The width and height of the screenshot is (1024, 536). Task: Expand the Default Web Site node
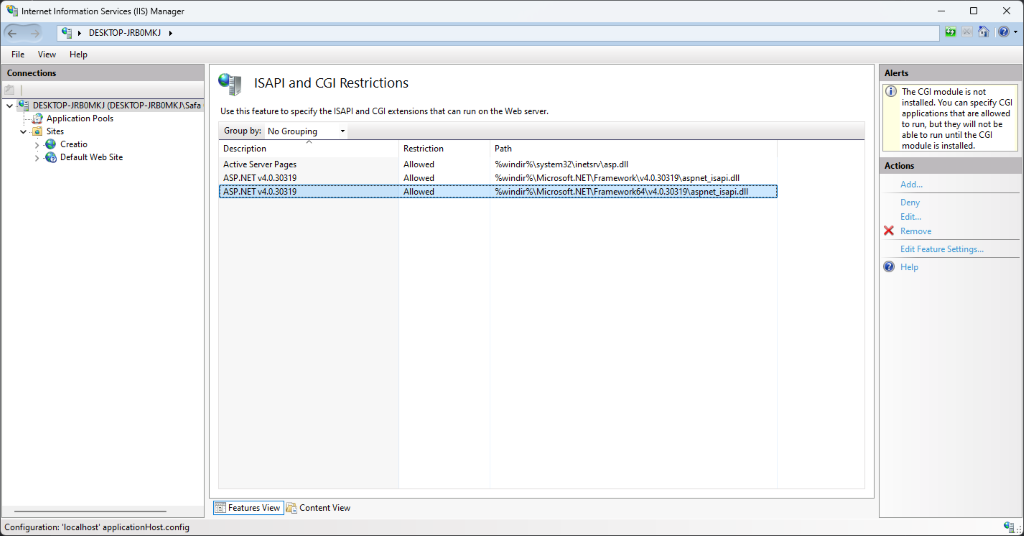(37, 157)
